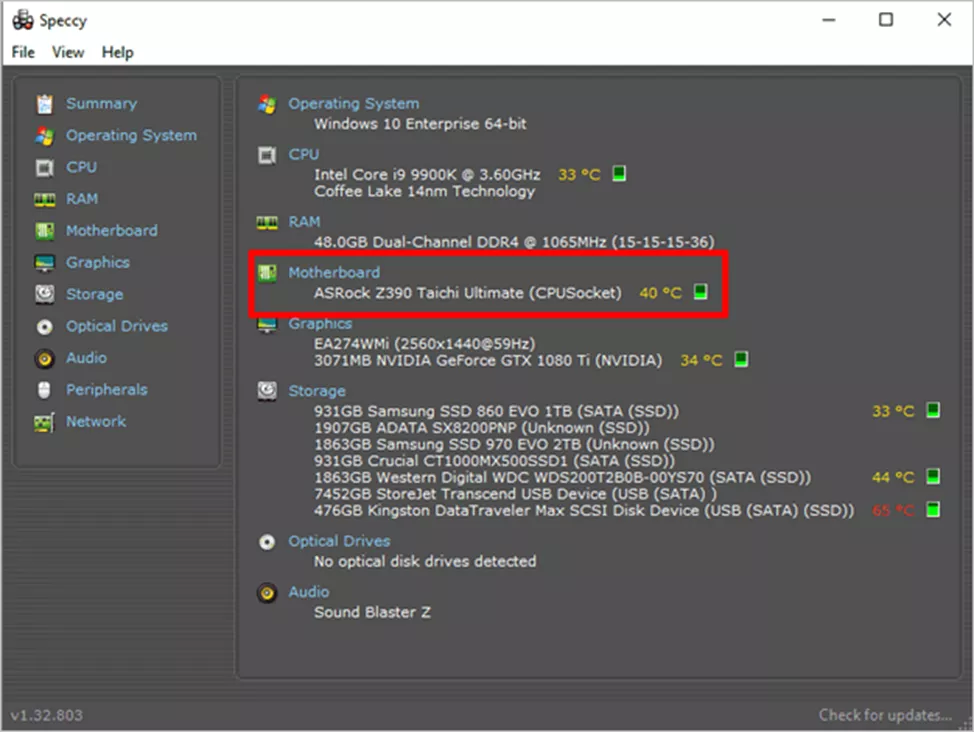This screenshot has height=732, width=974.
Task: Click the CPU temperature indicator icon
Action: (x=619, y=174)
